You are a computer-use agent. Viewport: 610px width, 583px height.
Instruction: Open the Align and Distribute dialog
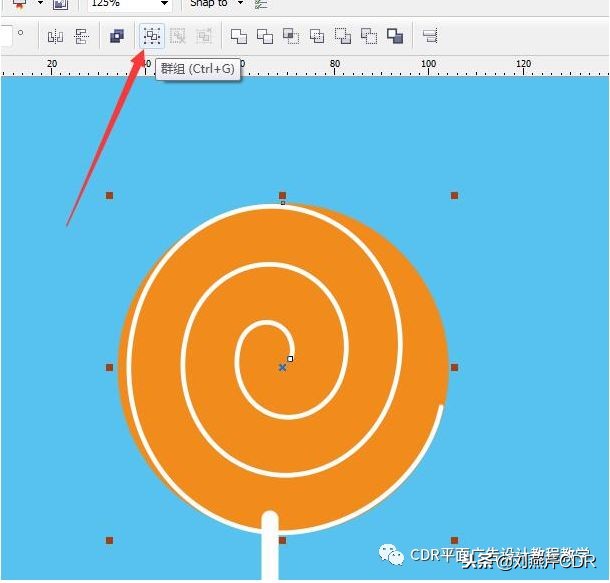(x=430, y=36)
